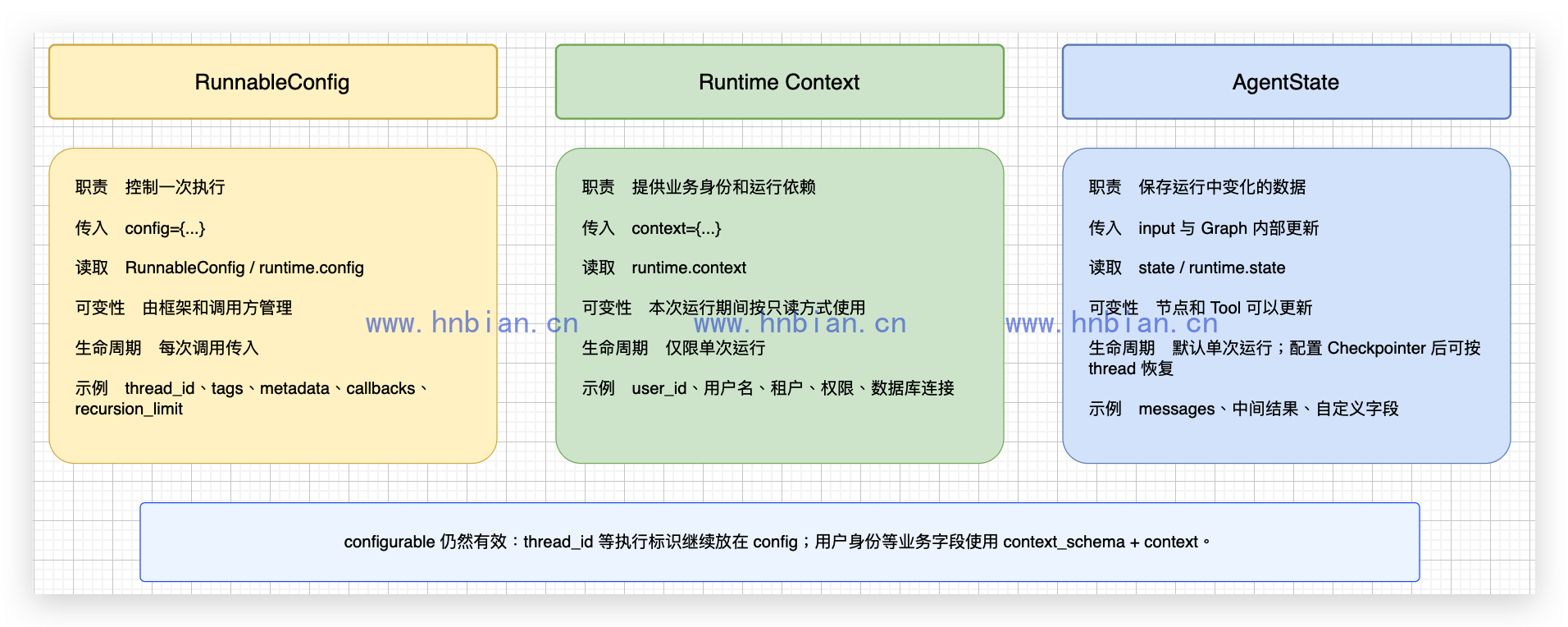Click the text "state / runtime.state"
The height and width of the screenshot is (627, 1568).
pyautogui.click(x=1212, y=268)
